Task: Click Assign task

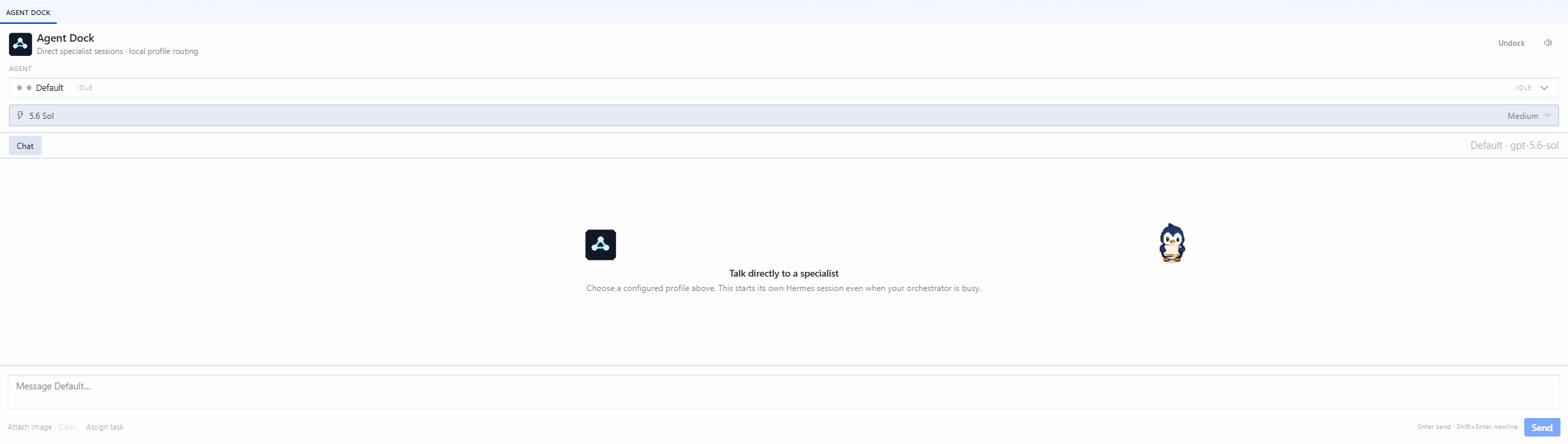Action: (x=105, y=427)
